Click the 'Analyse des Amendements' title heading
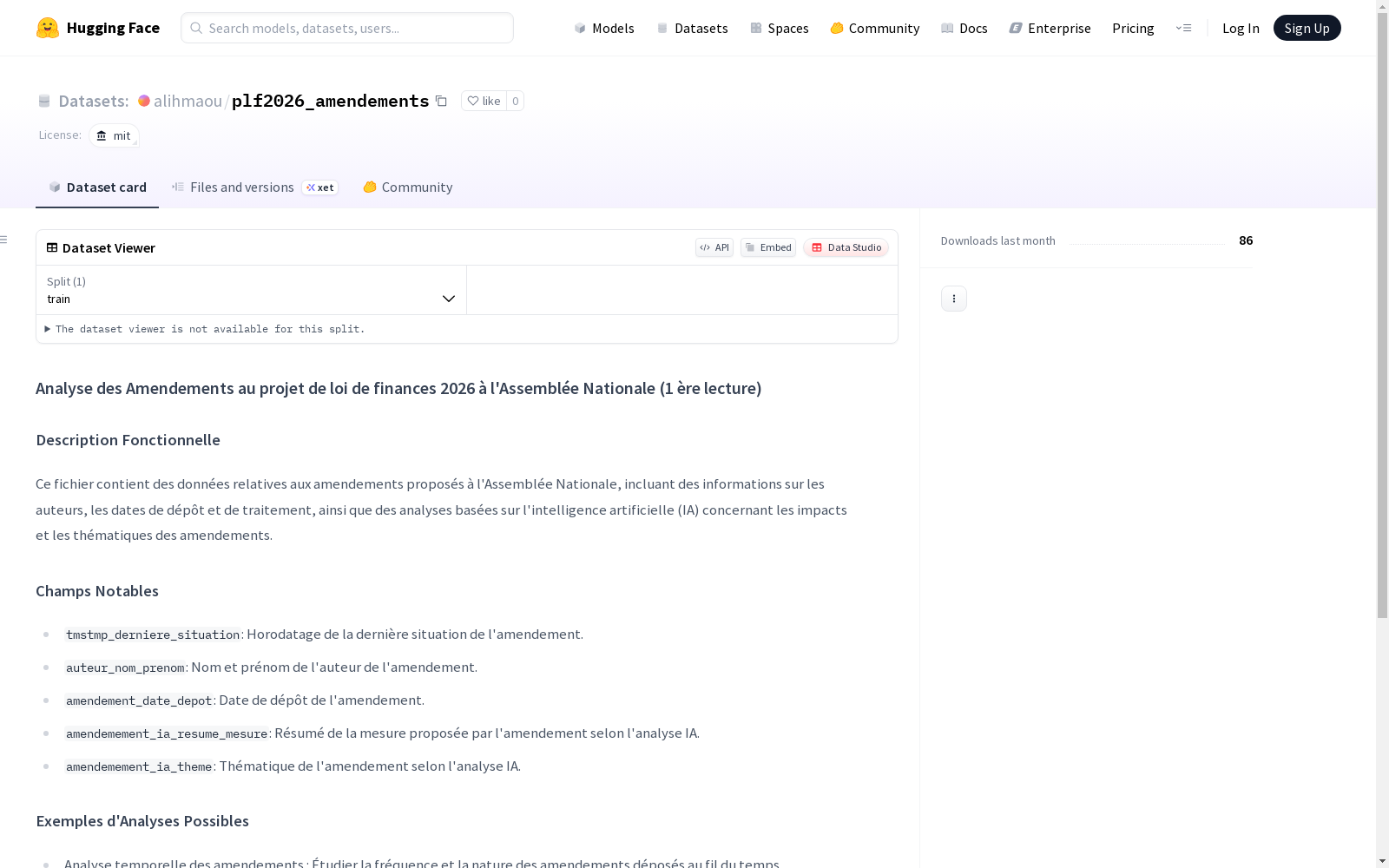 [398, 388]
